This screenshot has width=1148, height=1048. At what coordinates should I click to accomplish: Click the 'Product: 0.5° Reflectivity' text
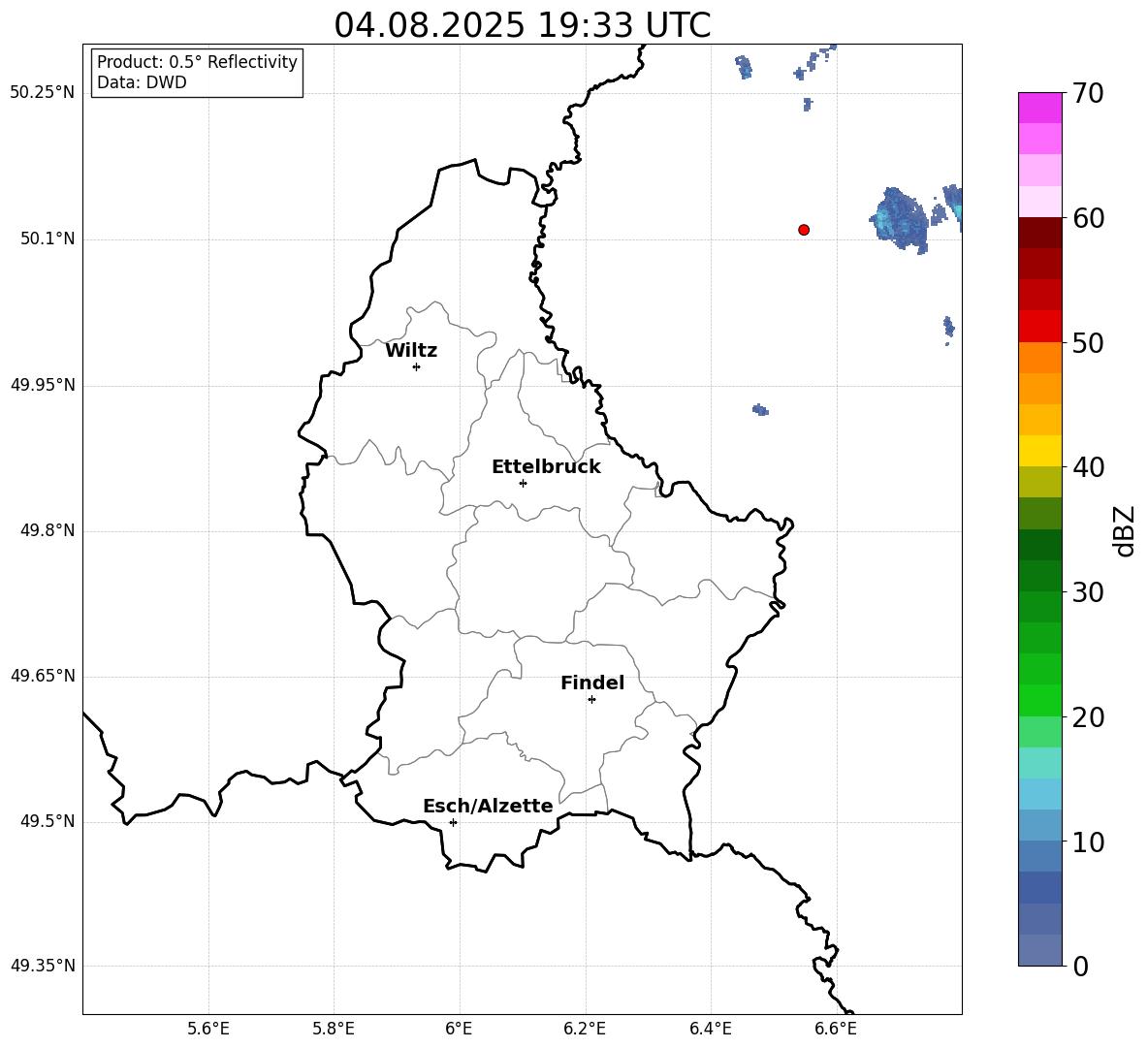click(x=197, y=62)
